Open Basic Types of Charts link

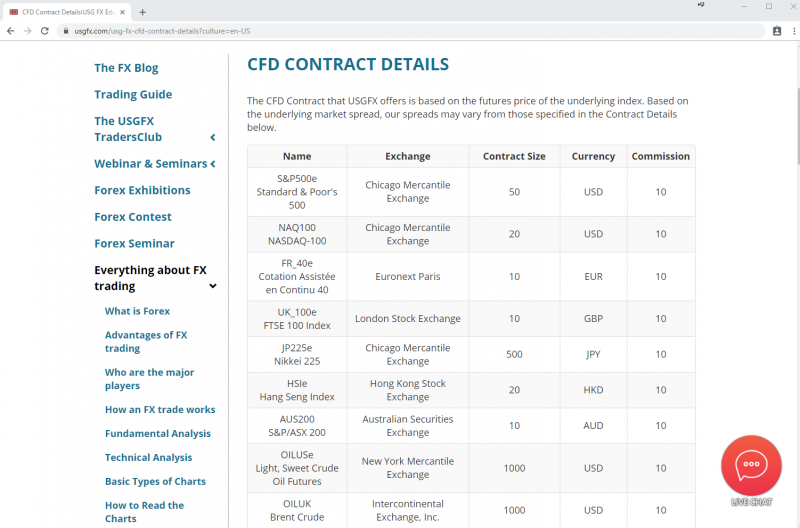(155, 482)
